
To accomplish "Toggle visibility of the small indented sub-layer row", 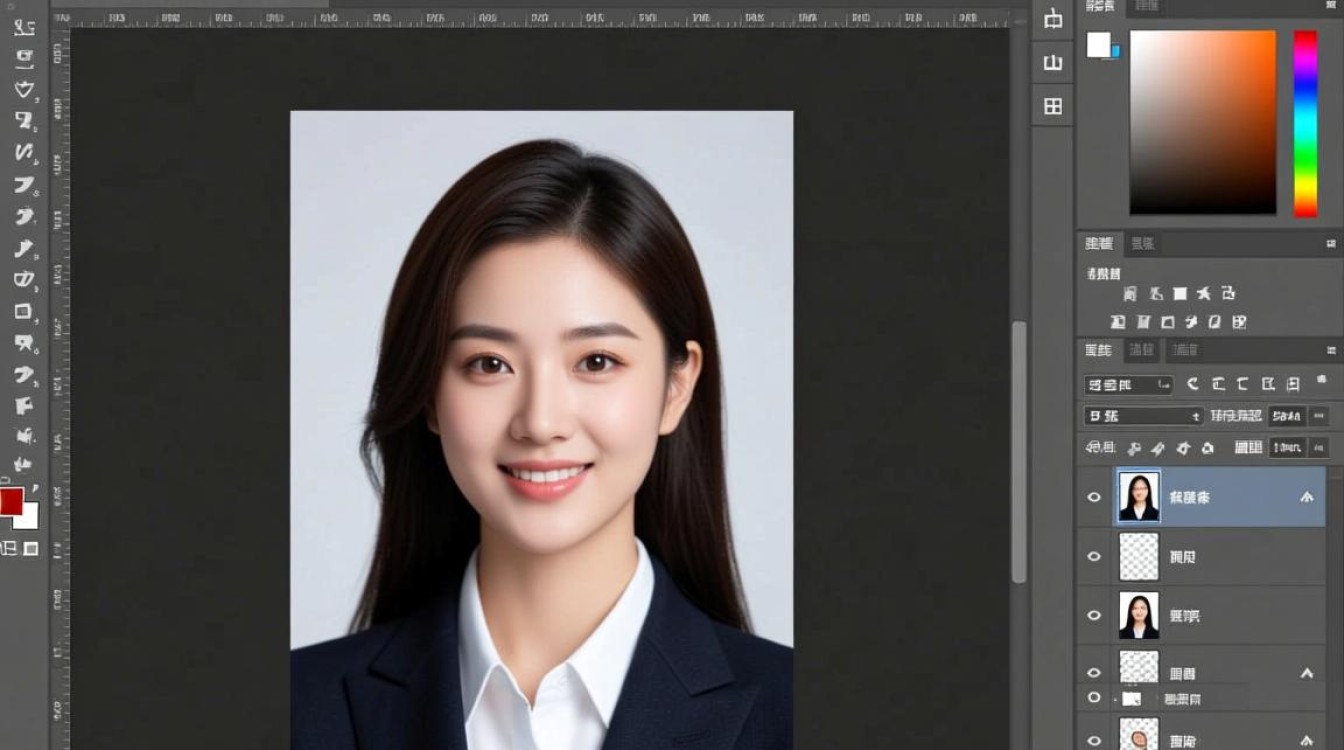I will [x=1094, y=698].
